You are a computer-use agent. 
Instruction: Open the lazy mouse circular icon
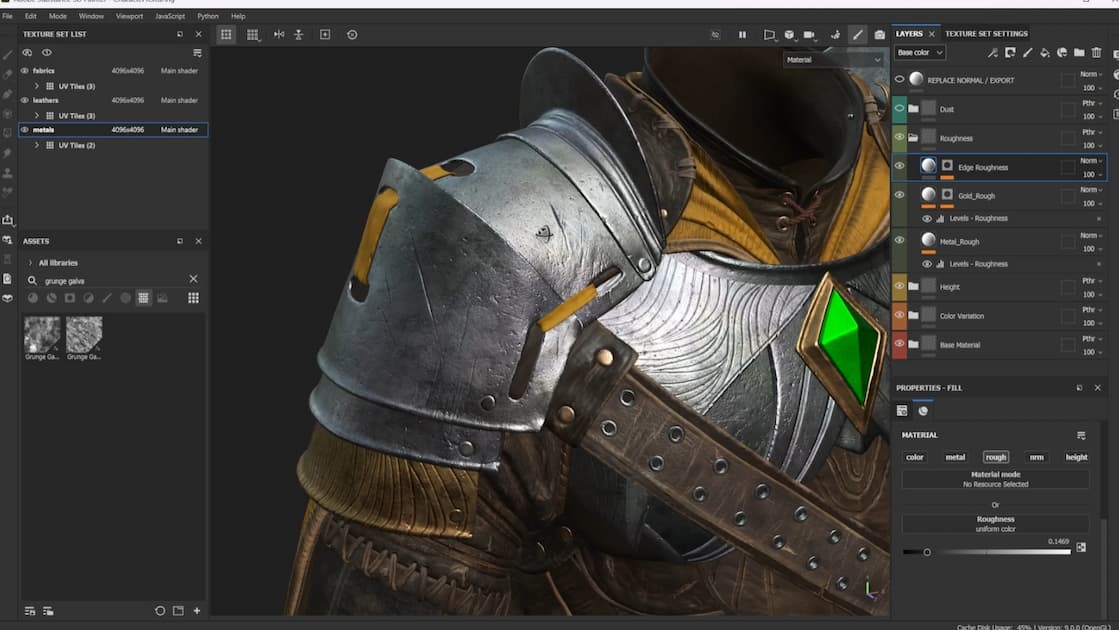point(352,34)
